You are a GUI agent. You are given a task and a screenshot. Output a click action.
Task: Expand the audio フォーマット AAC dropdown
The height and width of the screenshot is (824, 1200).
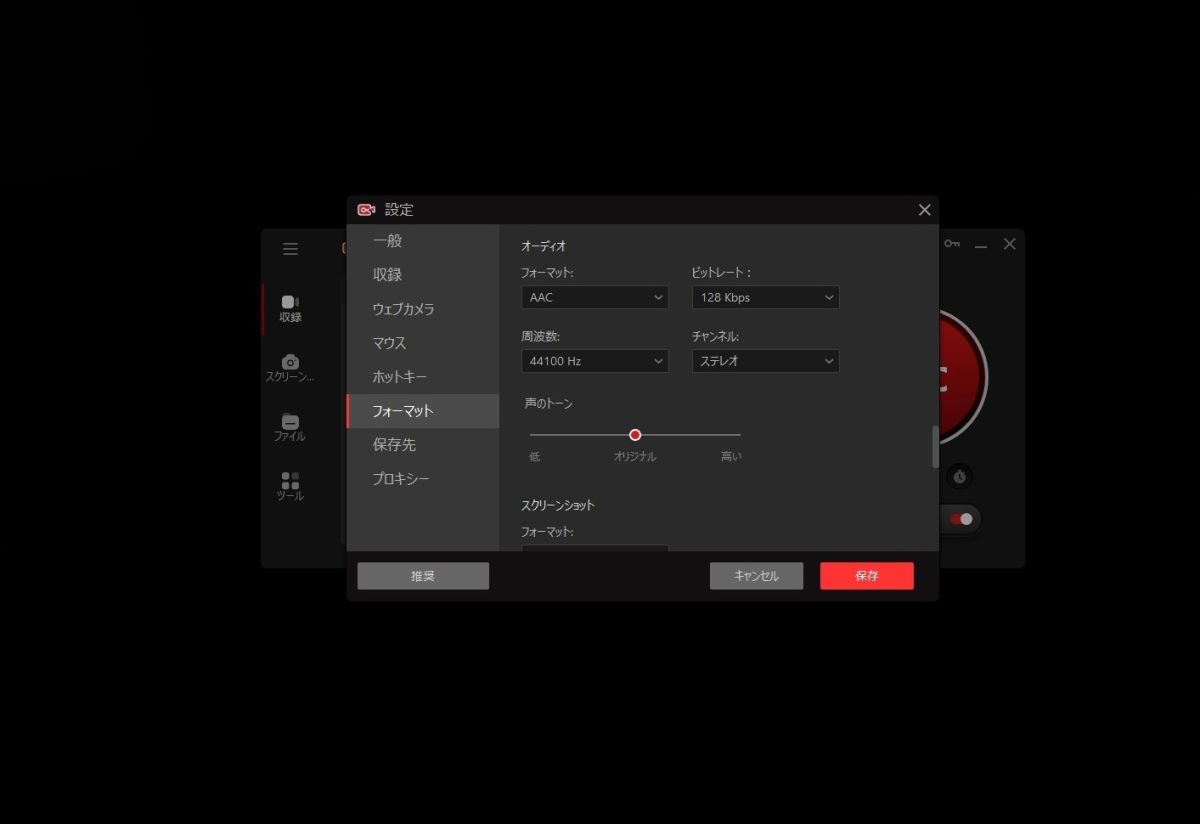click(595, 298)
